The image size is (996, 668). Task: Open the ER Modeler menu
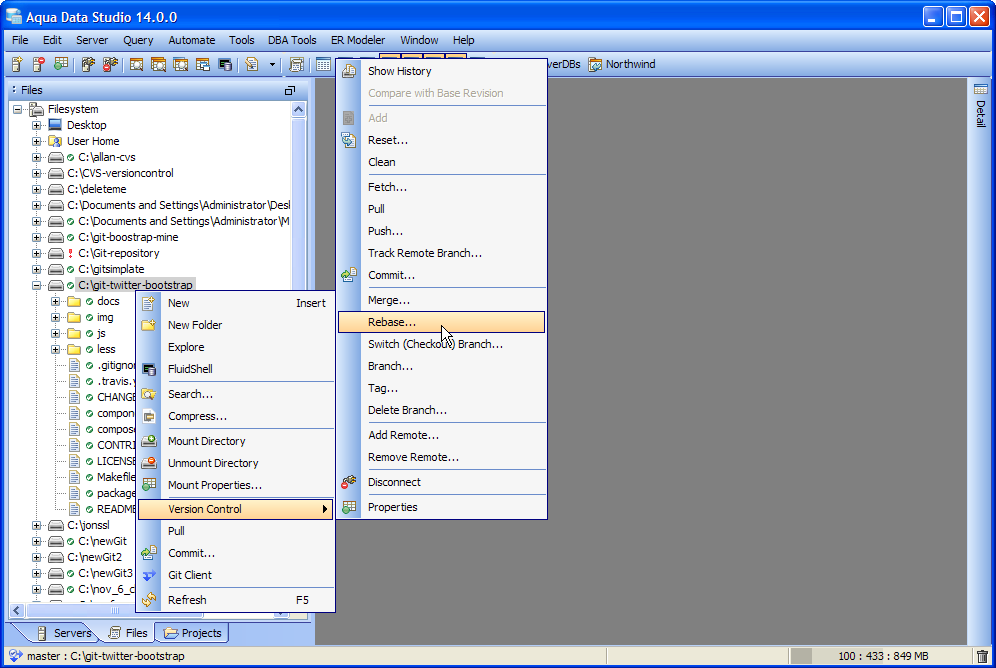(358, 40)
